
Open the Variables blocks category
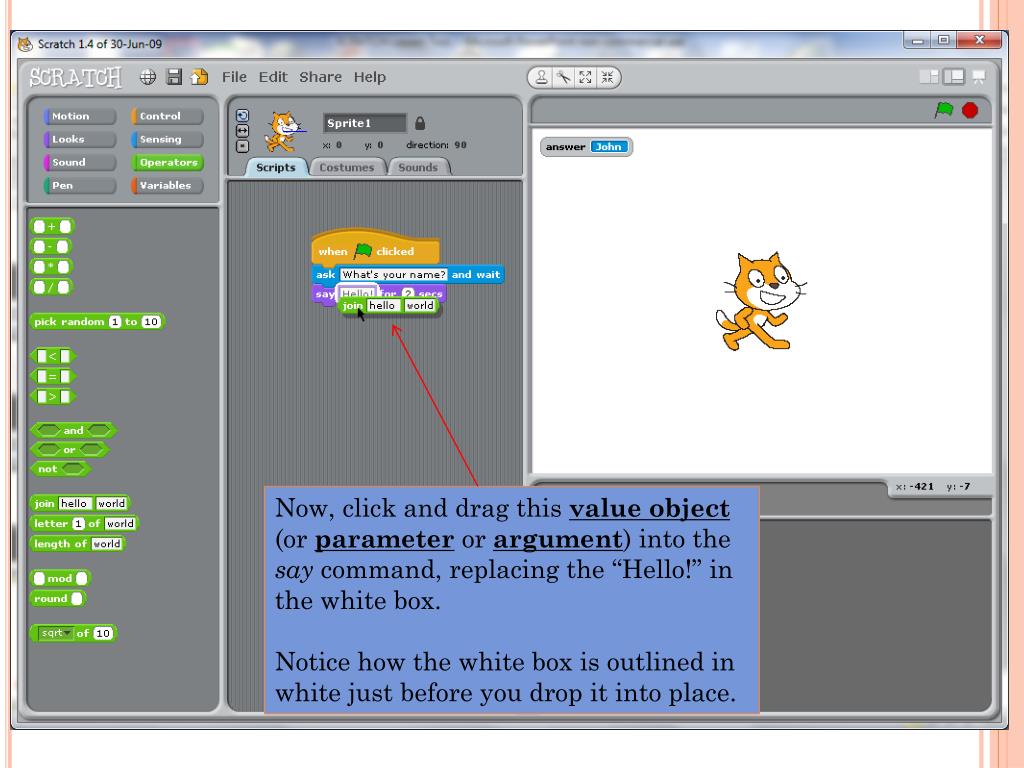(x=167, y=185)
